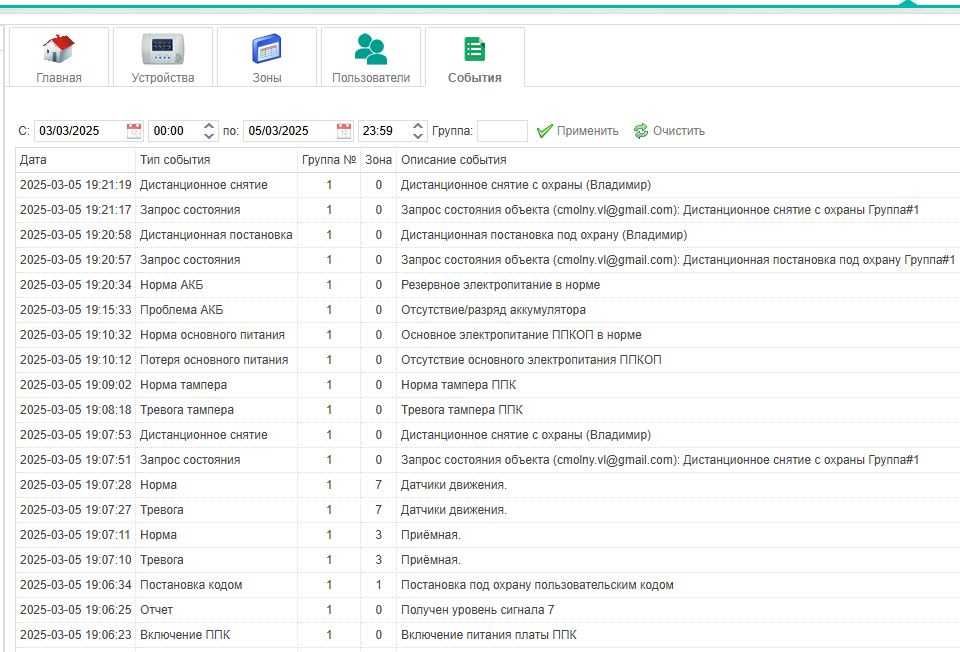This screenshot has width=960, height=652.
Task: Sort by the Тип события column header
Action: pos(216,160)
